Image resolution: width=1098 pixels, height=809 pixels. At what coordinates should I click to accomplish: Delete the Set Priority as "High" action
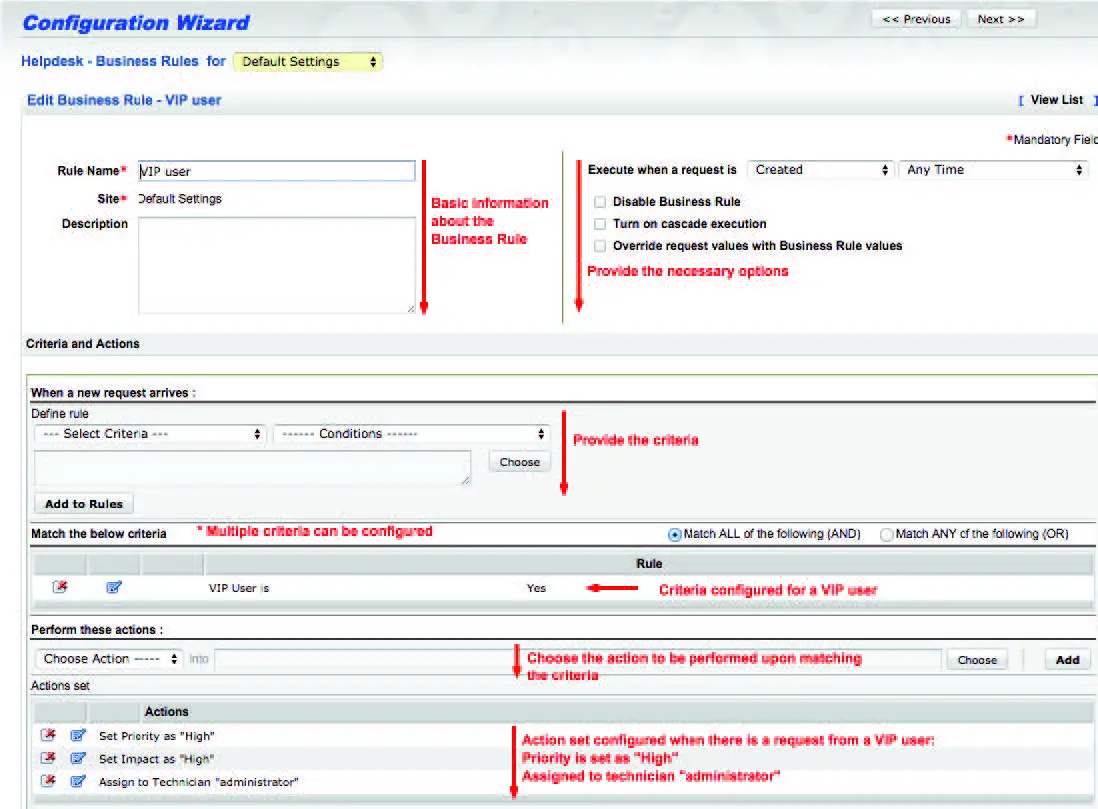[49, 735]
